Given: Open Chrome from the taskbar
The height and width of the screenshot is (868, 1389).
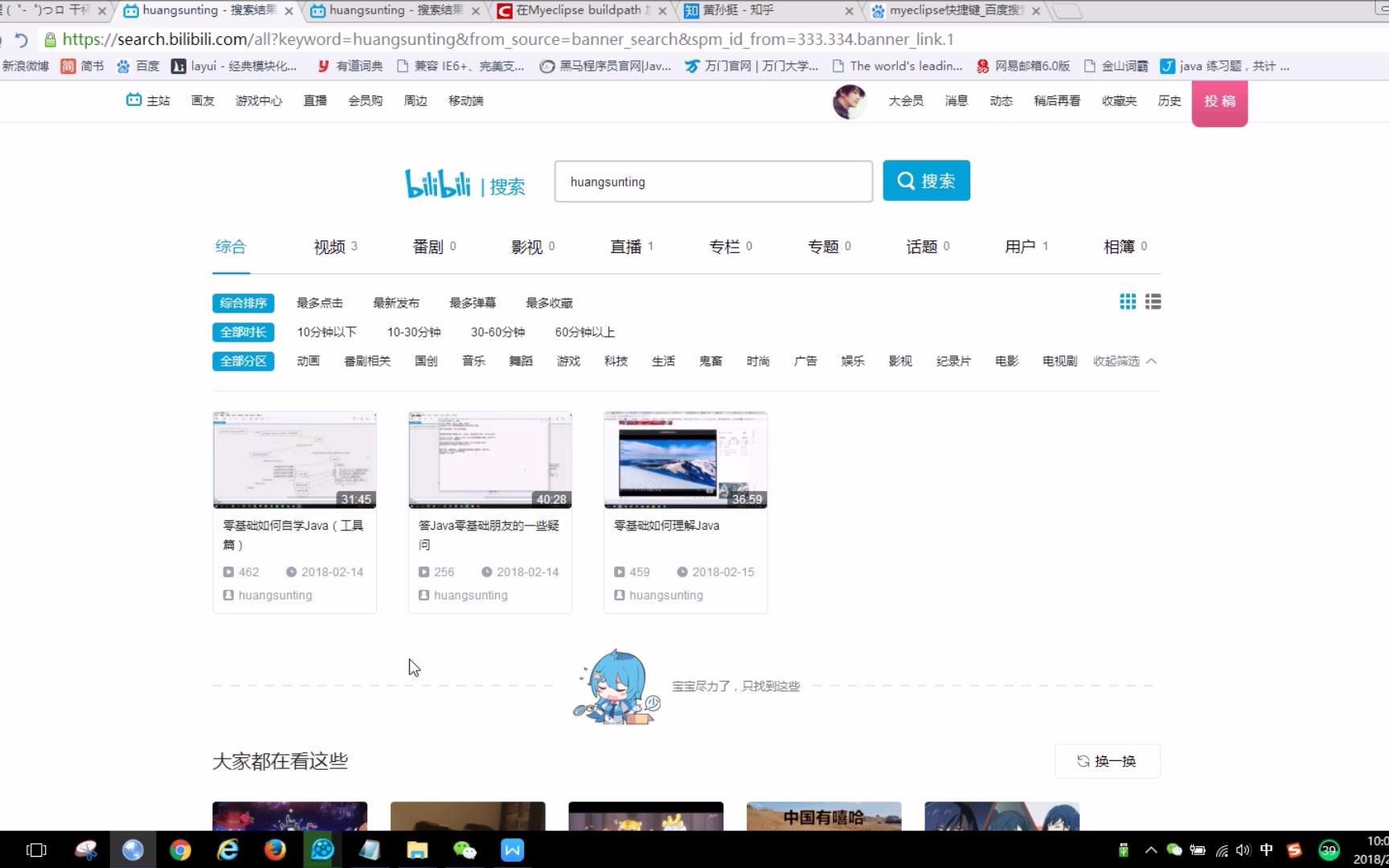Looking at the screenshot, I should [180, 850].
